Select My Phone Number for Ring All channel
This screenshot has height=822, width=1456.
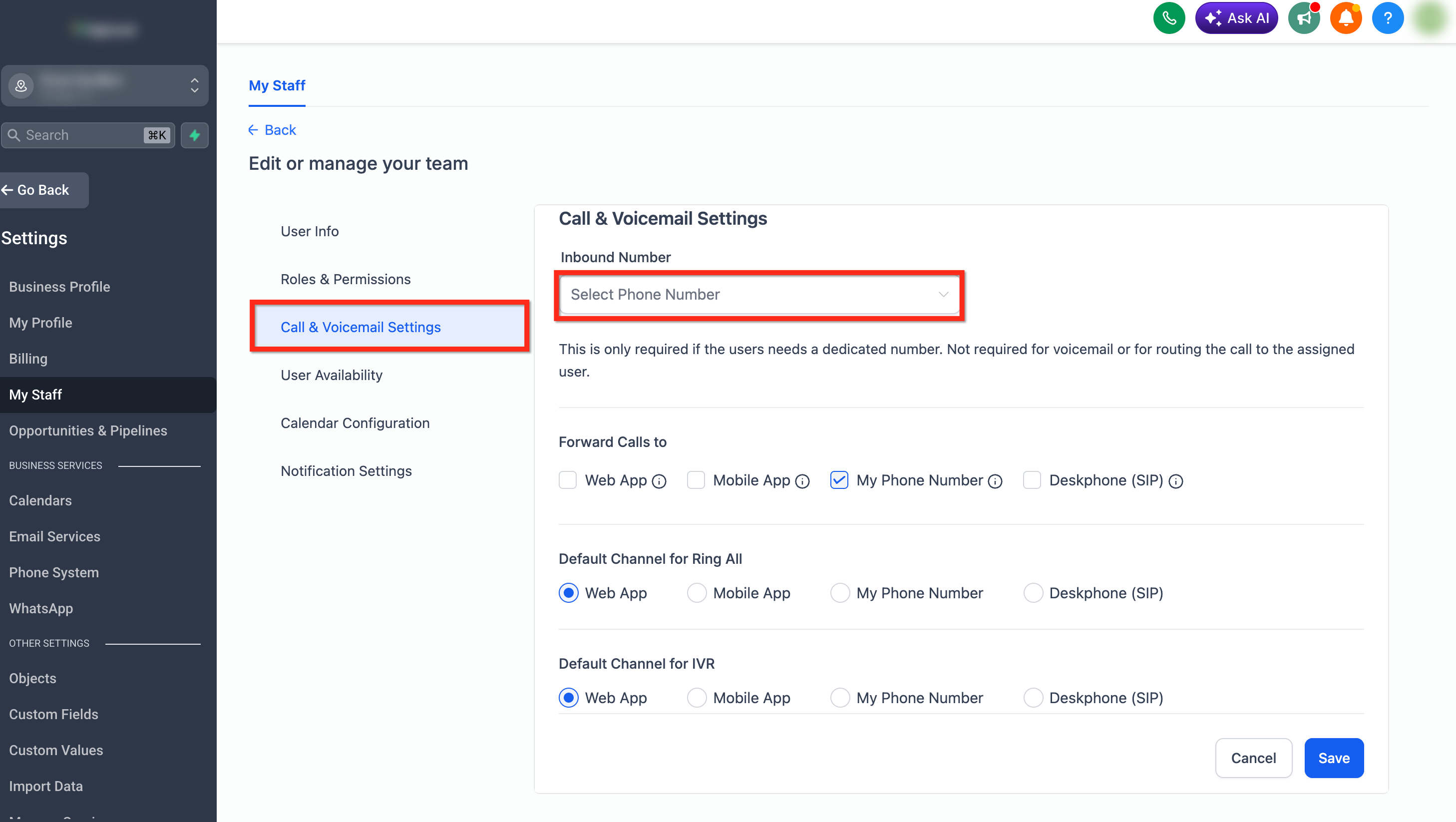pos(840,593)
